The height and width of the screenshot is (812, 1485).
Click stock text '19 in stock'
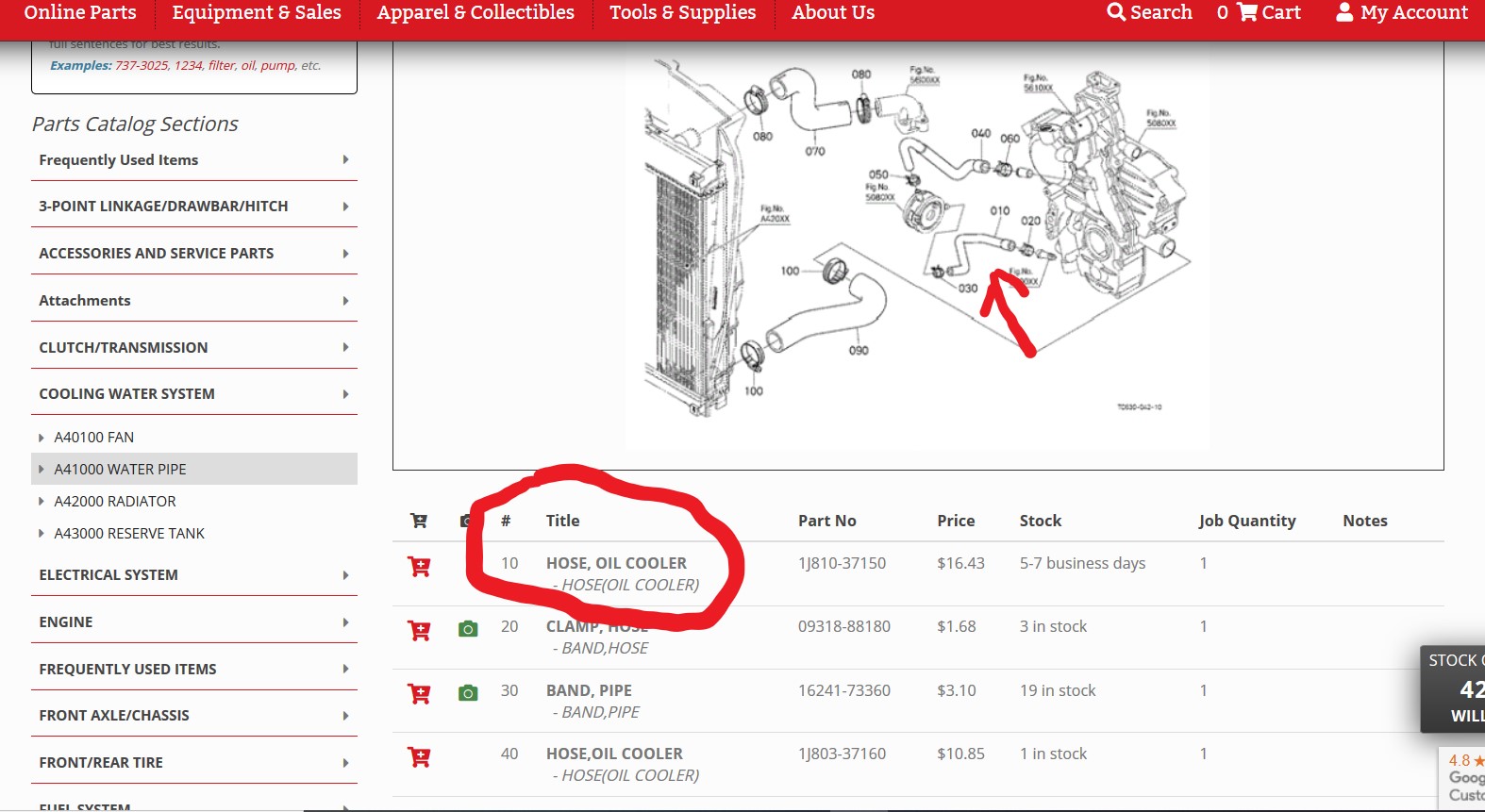click(x=1058, y=690)
